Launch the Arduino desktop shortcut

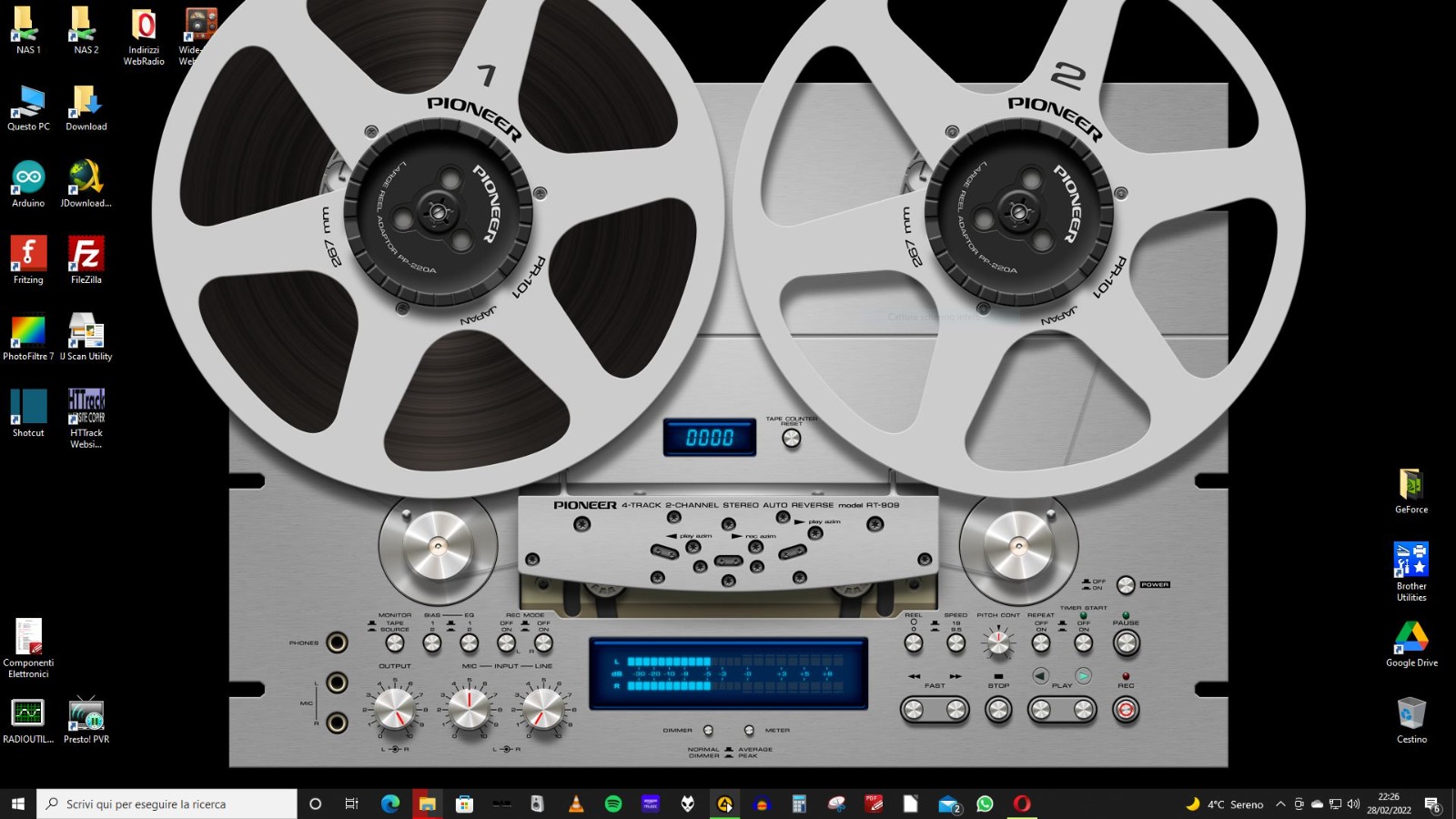point(28,184)
